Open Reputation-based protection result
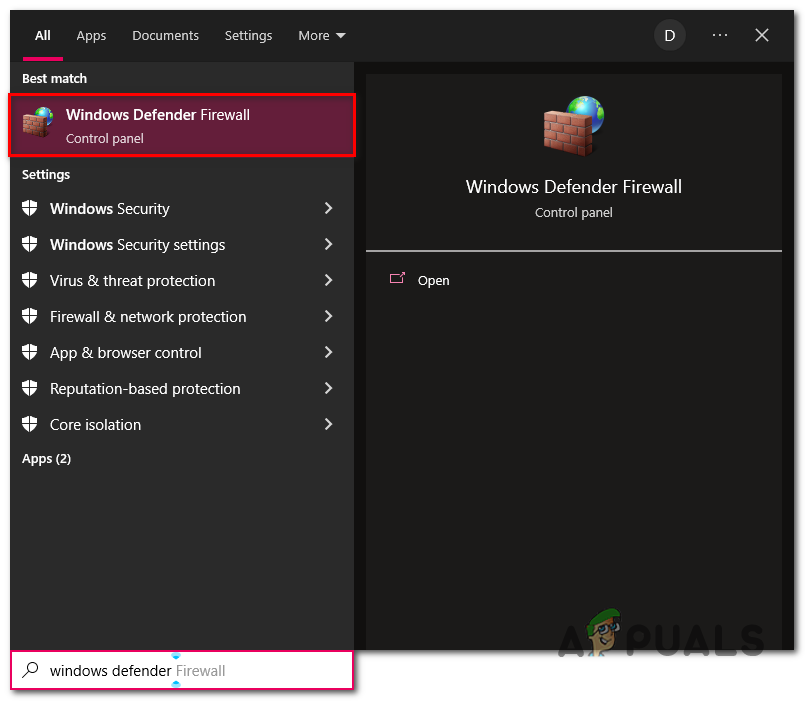 182,388
